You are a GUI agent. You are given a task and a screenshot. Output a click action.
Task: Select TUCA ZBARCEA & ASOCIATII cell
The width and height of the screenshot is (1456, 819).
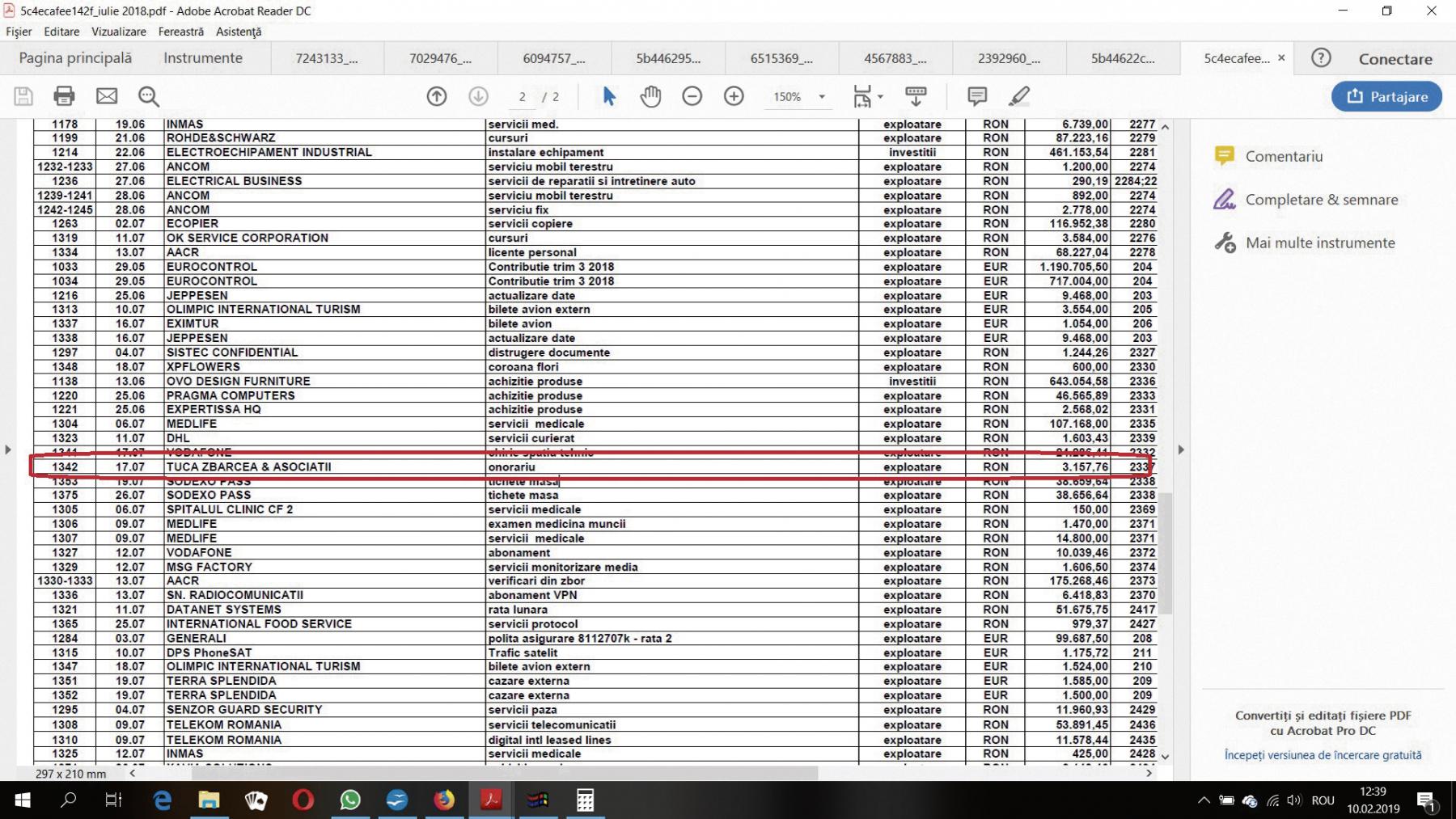324,467
